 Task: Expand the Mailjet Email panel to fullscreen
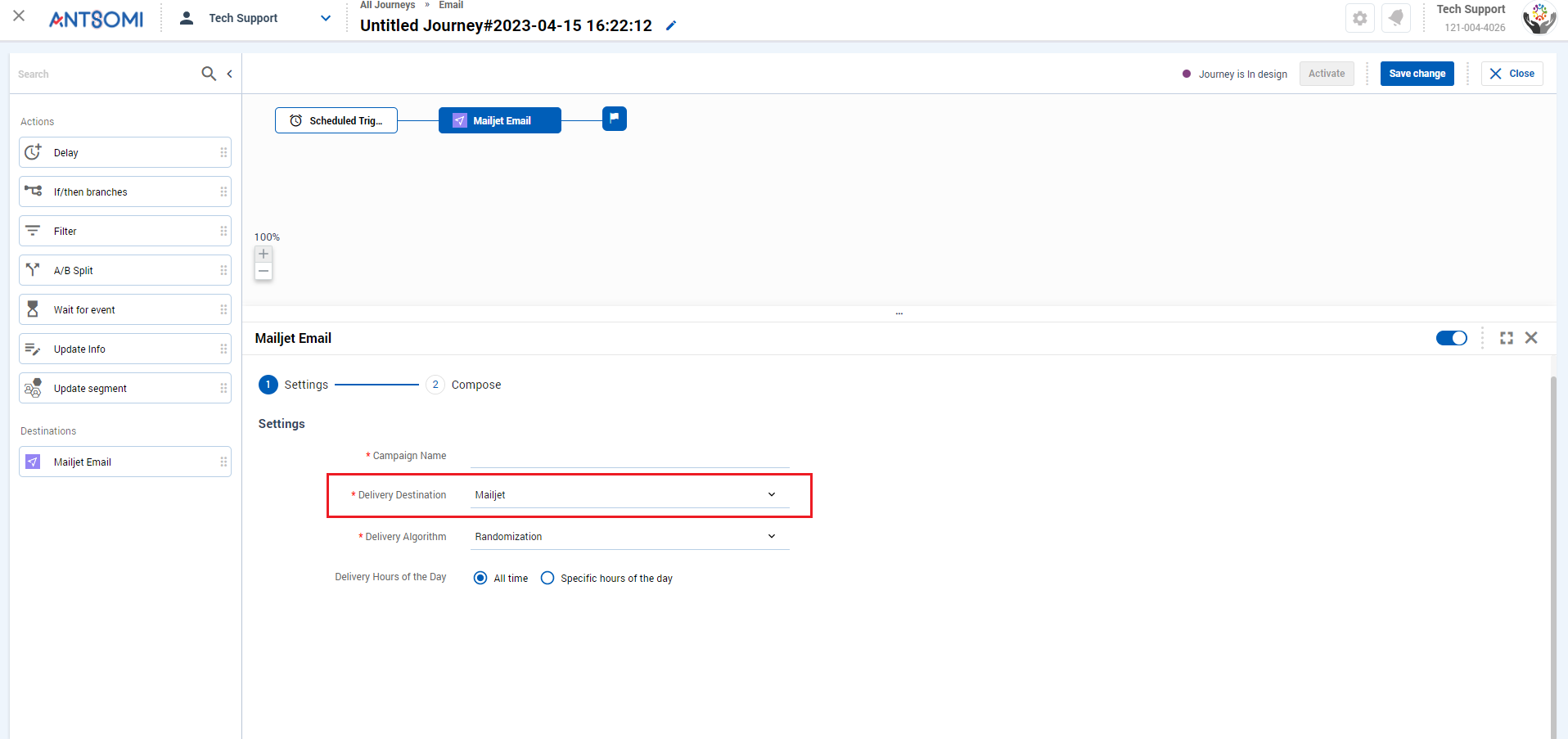(1507, 338)
